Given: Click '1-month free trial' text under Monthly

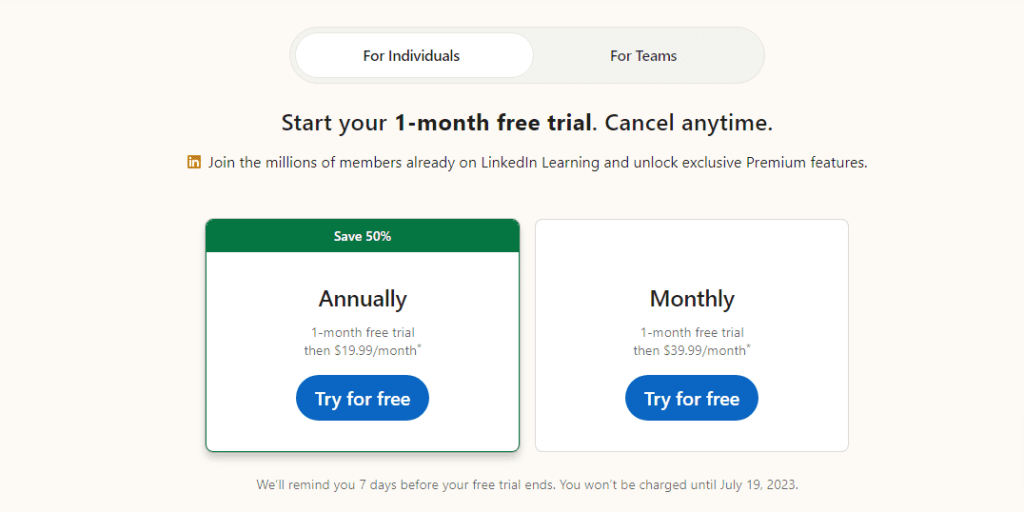Looking at the screenshot, I should point(692,332).
